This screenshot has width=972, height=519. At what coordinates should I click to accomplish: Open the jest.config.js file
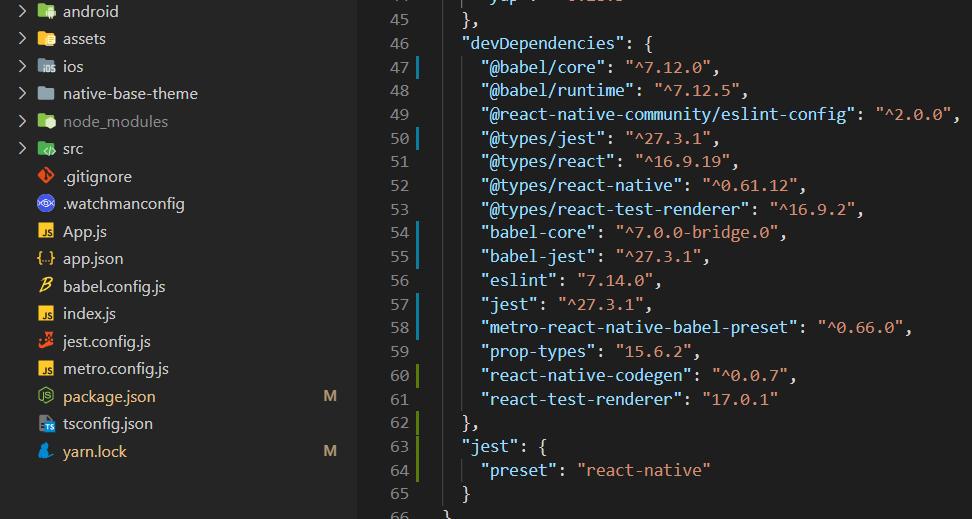click(x=107, y=342)
